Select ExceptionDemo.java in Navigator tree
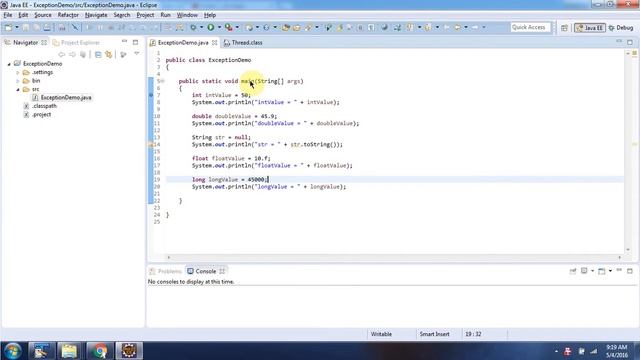This screenshot has height=360, width=640. (x=66, y=98)
